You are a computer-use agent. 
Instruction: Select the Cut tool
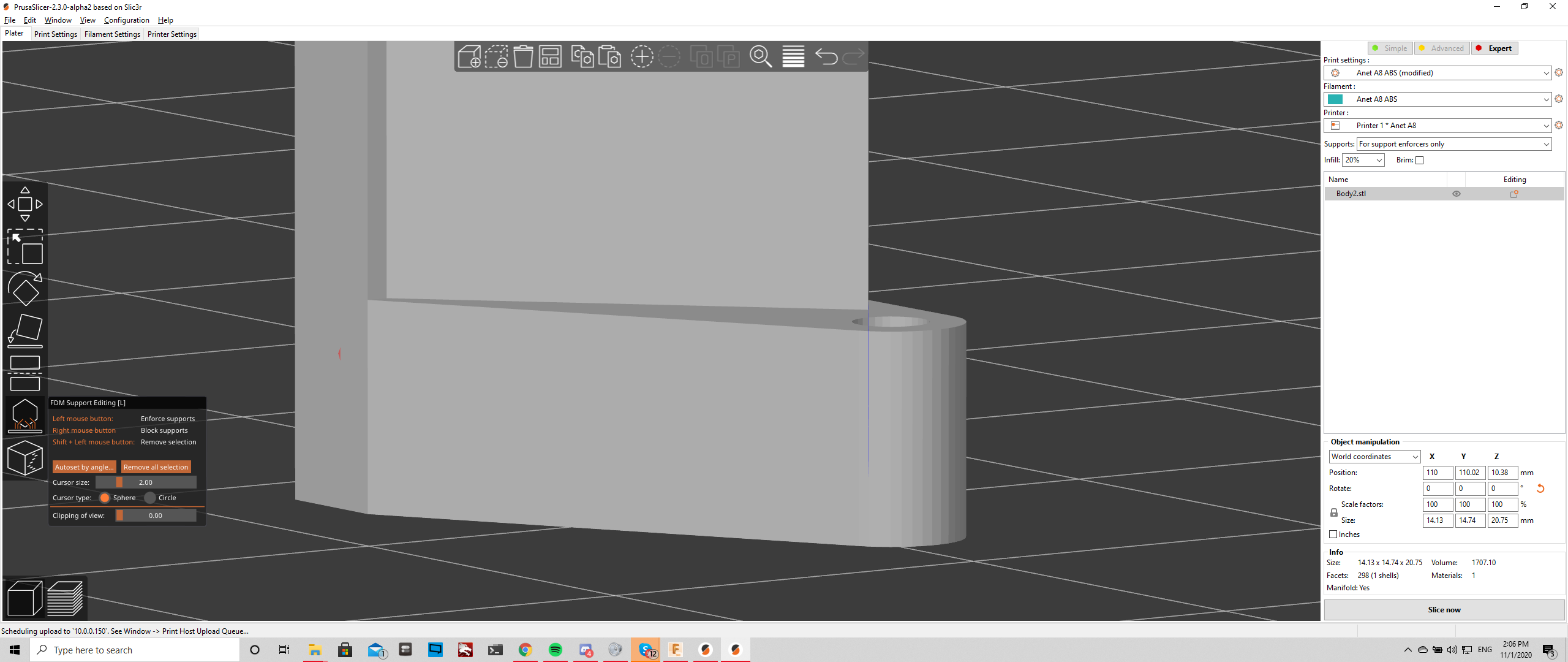tap(25, 373)
